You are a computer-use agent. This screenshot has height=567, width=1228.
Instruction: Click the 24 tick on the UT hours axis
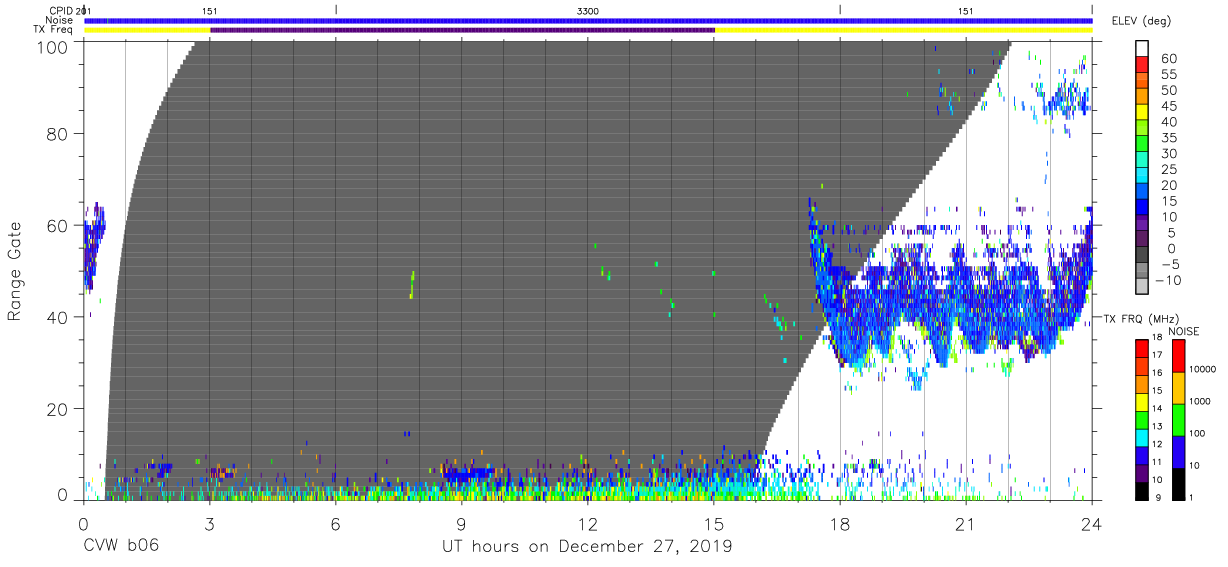[x=1092, y=522]
